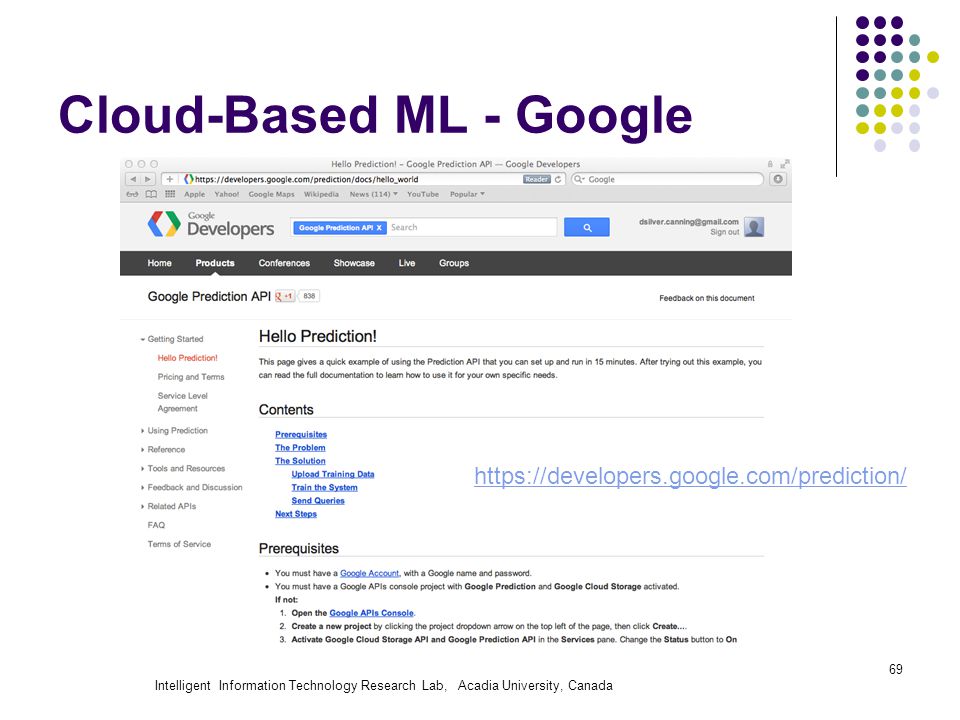Viewport: 960px width, 720px height.
Task: Click the user profile avatar
Action: coord(754,227)
